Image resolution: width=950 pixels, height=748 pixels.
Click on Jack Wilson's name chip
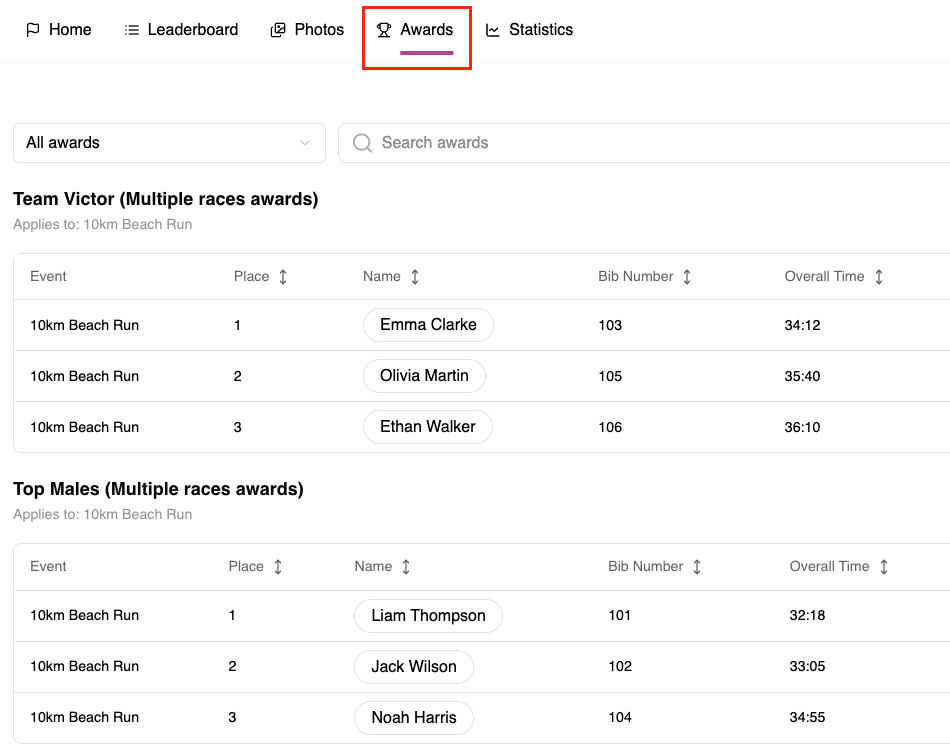click(414, 667)
